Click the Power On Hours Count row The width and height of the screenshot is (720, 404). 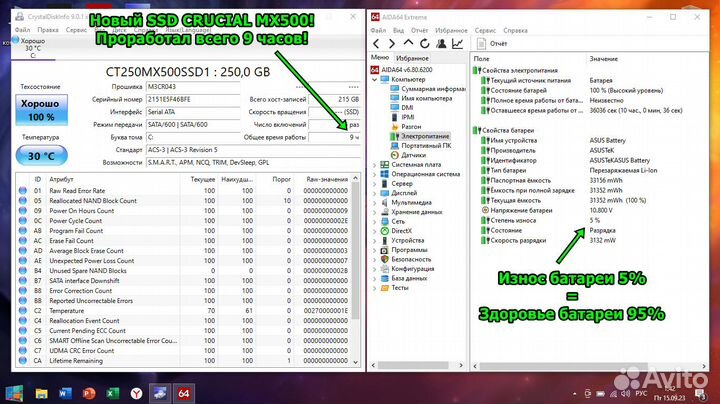tap(184, 211)
